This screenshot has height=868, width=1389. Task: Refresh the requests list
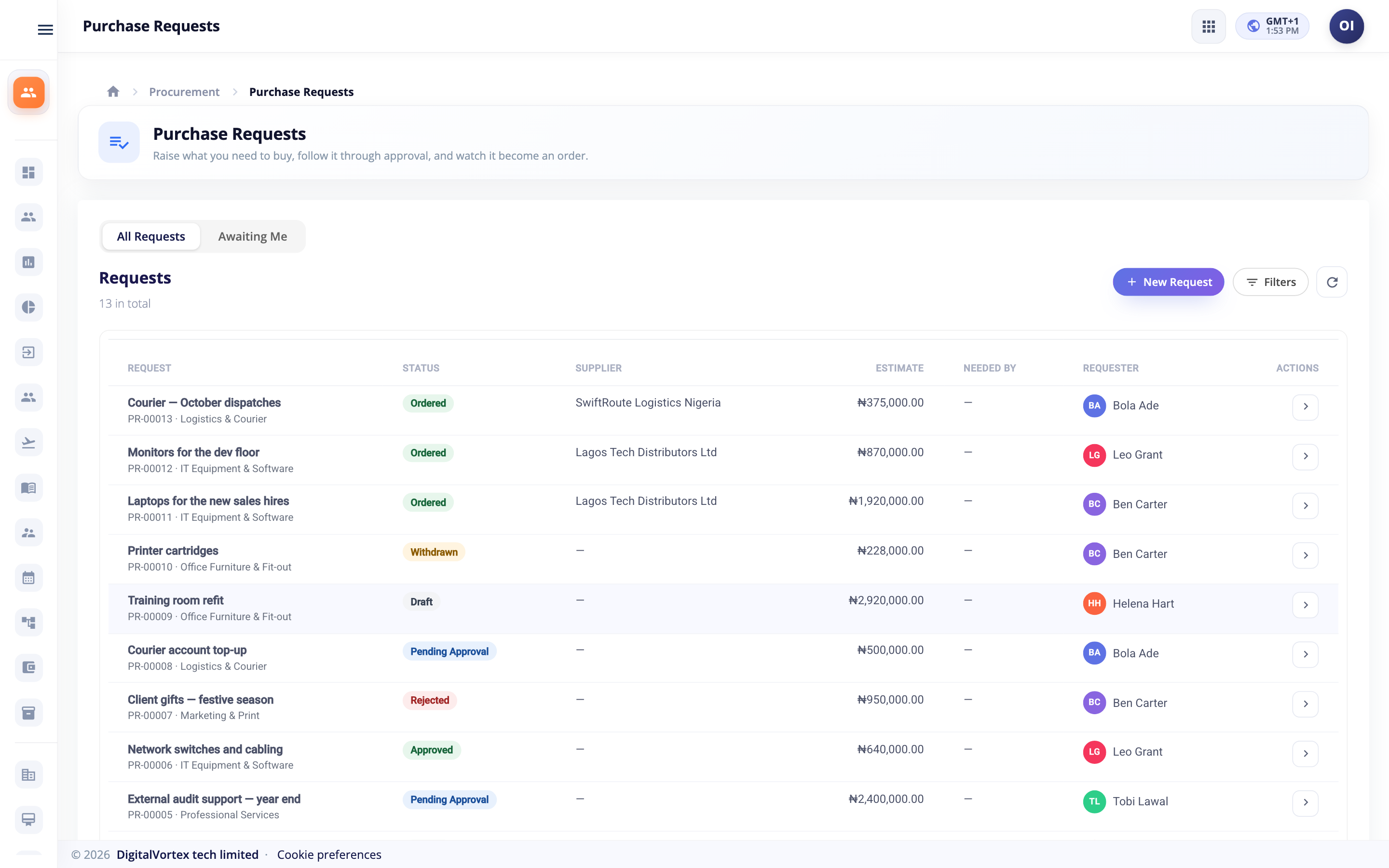[x=1332, y=282]
